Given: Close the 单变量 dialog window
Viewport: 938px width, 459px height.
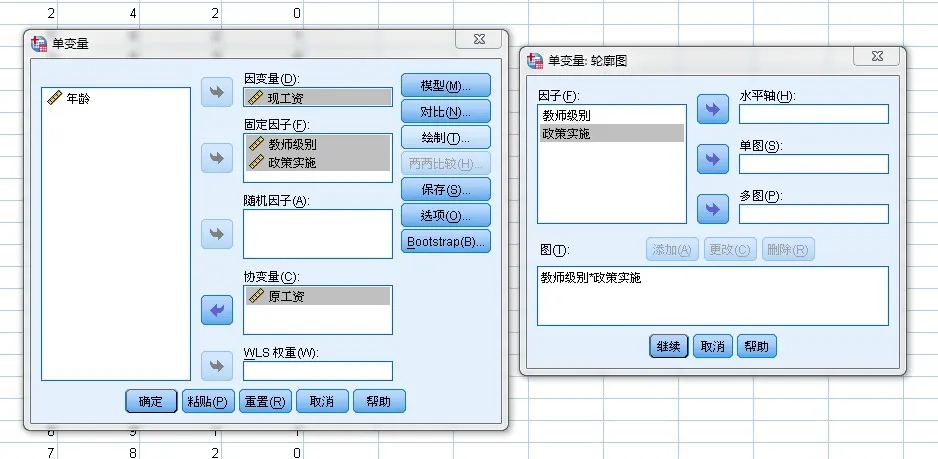Looking at the screenshot, I should point(479,39).
